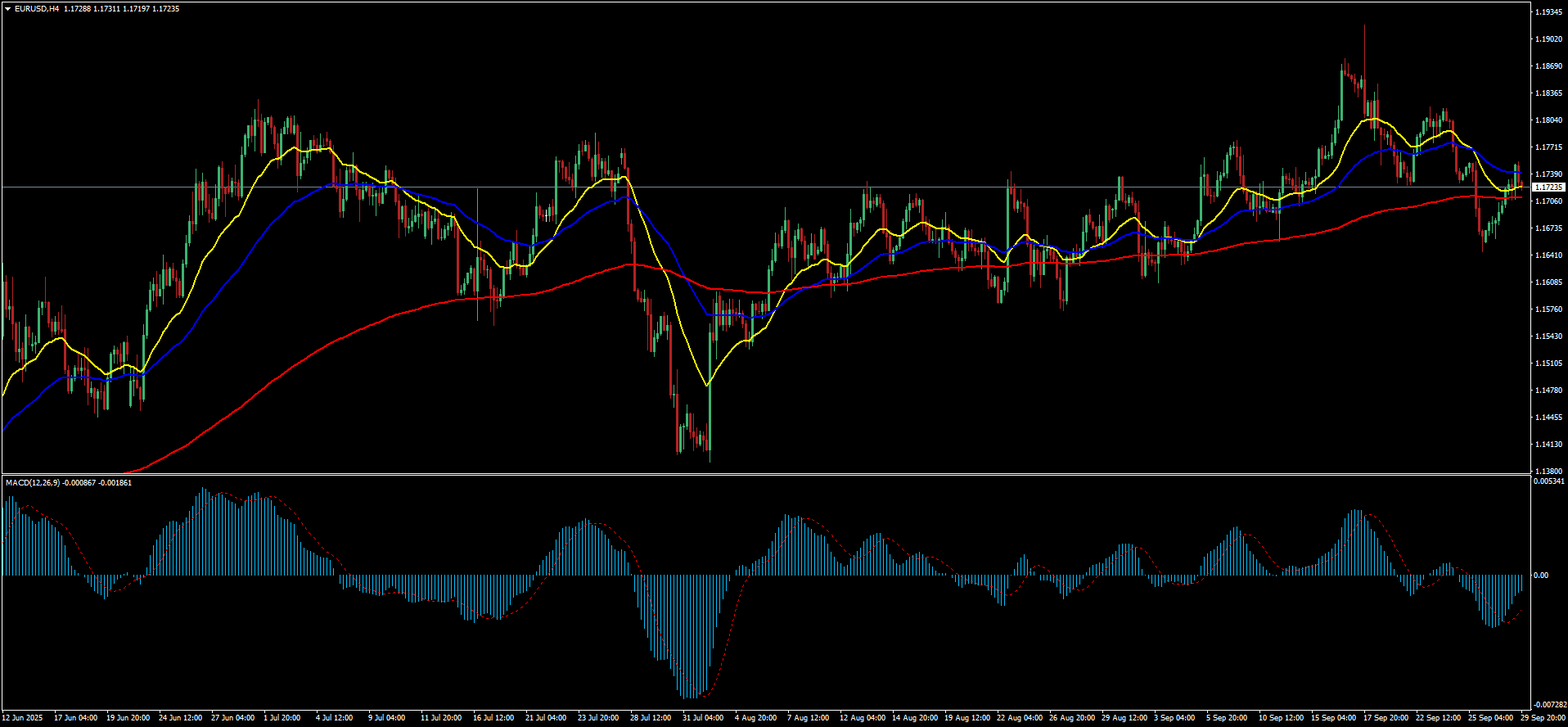Click the -0.007282 MACD scale value
Screen dimensions: 1568x727
(1548, 705)
